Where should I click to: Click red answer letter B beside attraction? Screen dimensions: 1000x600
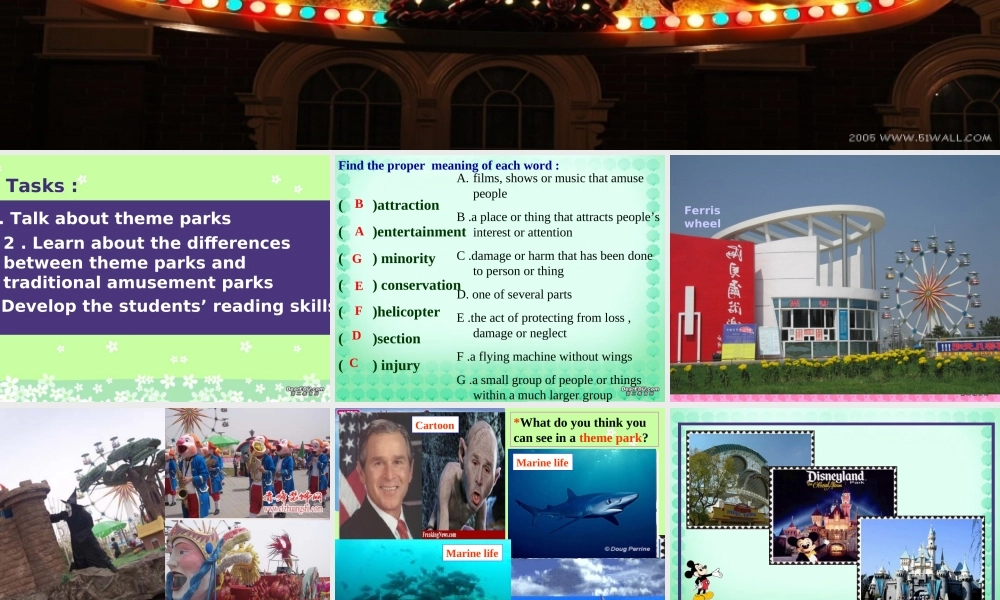coord(359,204)
